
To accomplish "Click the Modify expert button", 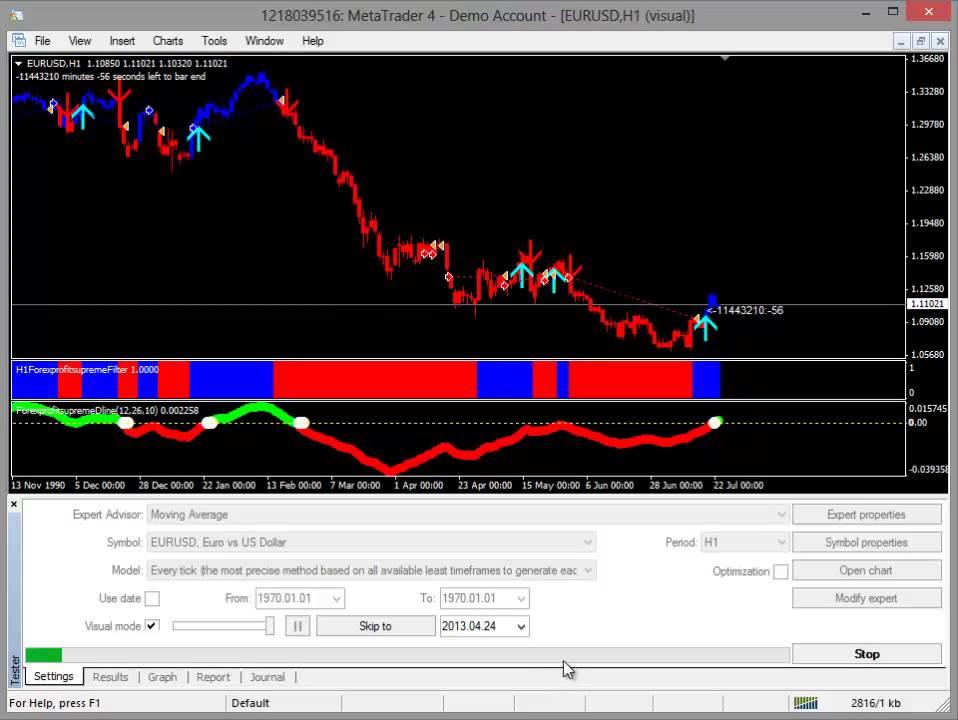I will tap(866, 598).
